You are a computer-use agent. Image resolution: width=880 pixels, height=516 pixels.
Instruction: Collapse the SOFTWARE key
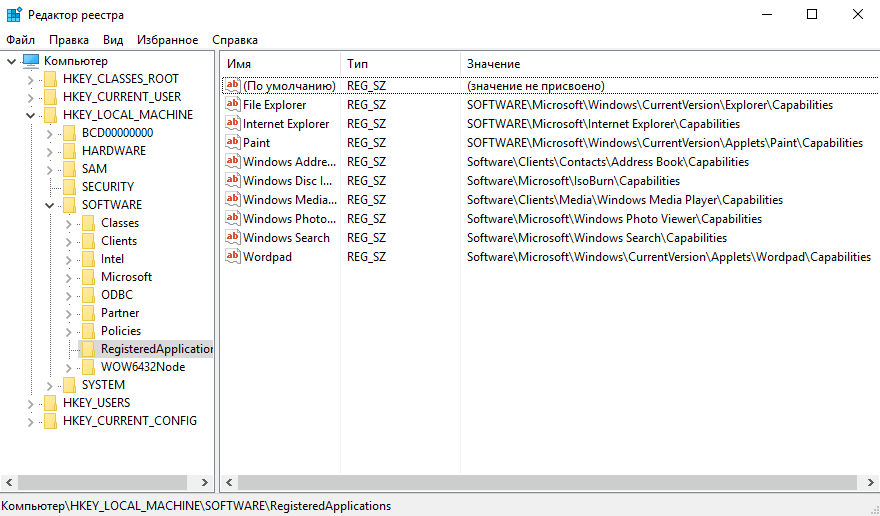tap(49, 206)
